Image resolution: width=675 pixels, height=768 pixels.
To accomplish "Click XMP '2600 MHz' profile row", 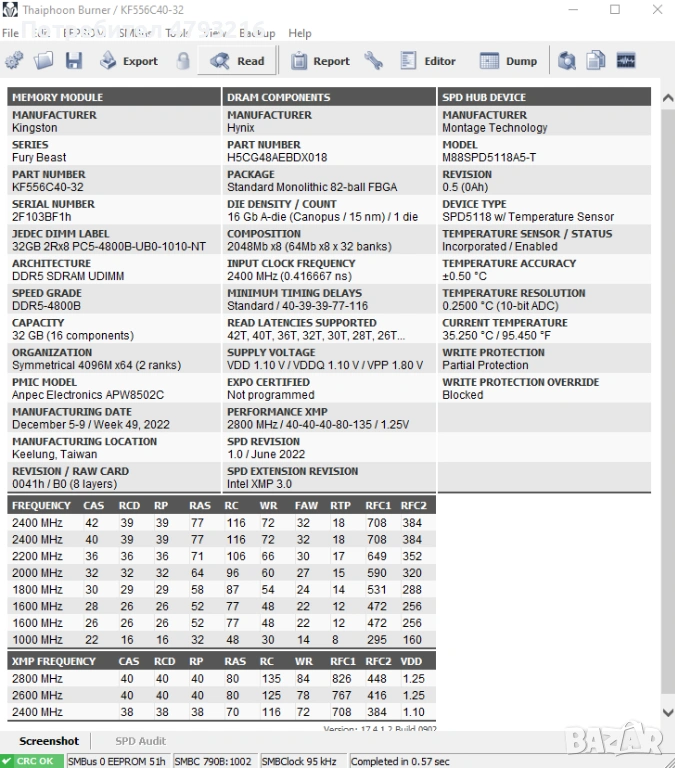I will tap(221, 695).
